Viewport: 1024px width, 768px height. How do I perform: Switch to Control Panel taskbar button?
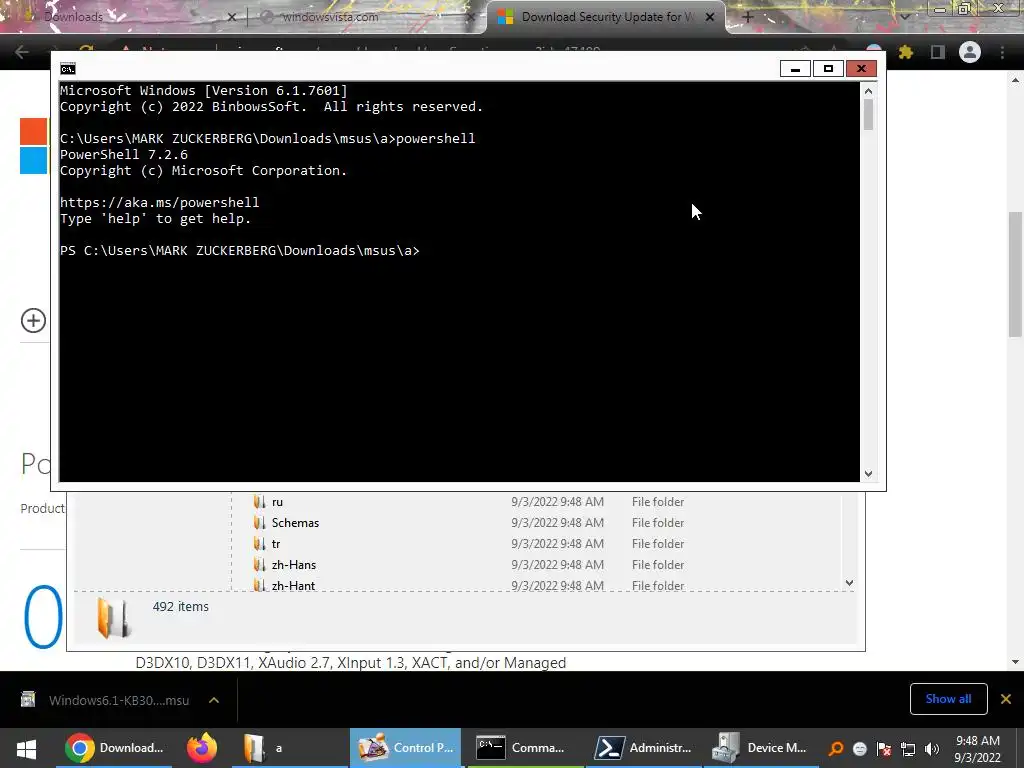405,748
